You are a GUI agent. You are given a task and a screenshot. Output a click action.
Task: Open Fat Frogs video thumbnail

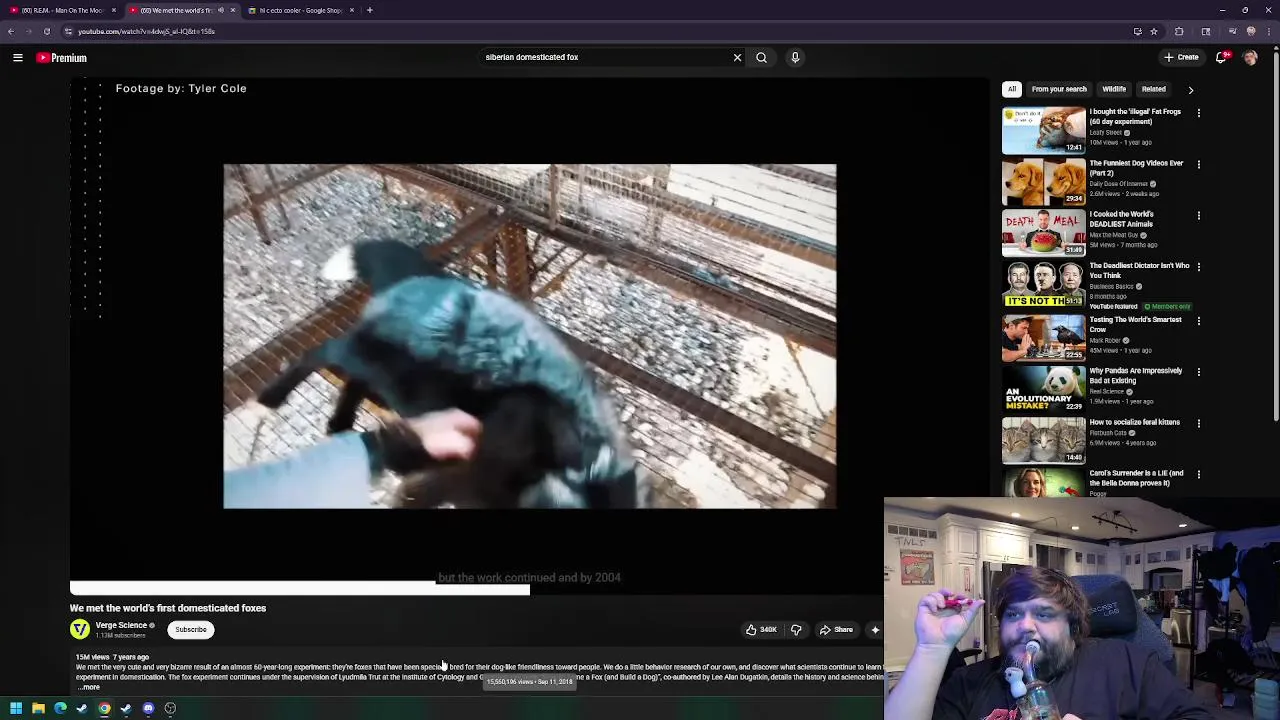[x=1043, y=130]
